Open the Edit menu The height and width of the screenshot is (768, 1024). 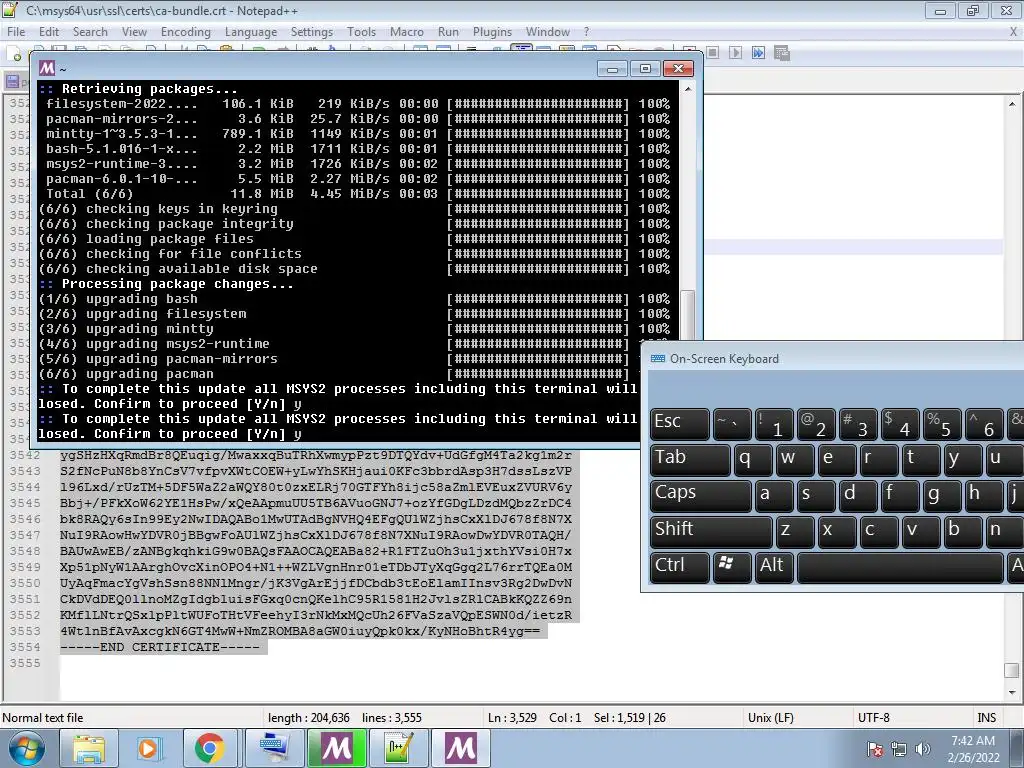pyautogui.click(x=48, y=31)
